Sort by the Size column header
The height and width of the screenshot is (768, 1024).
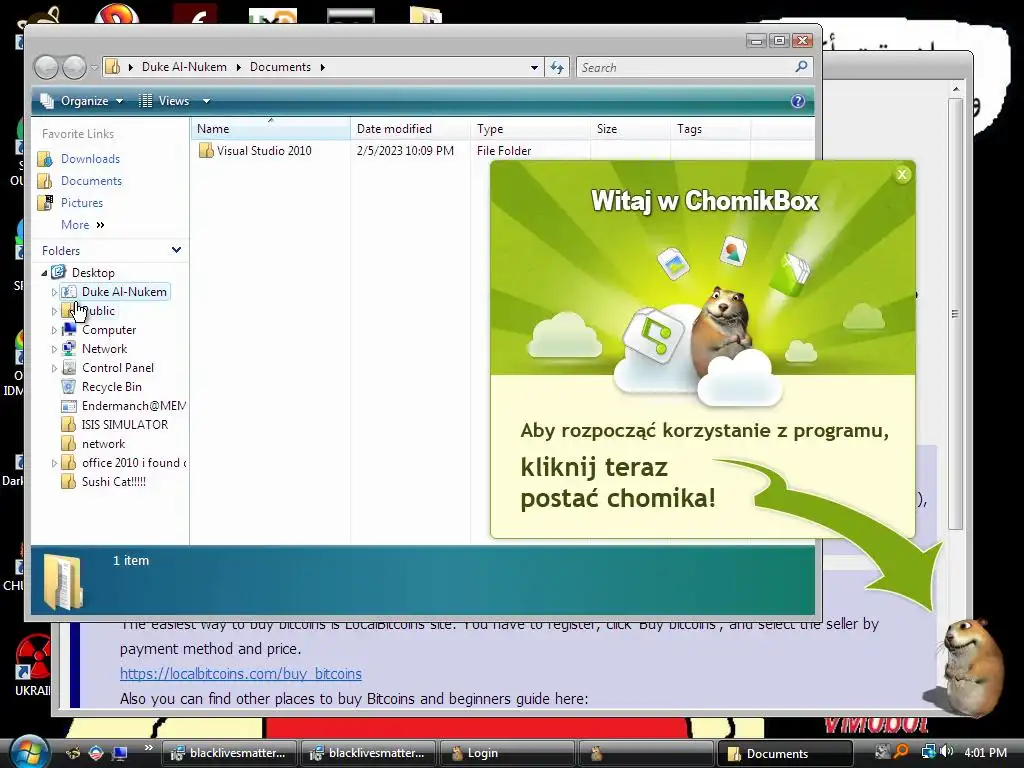tap(630, 129)
